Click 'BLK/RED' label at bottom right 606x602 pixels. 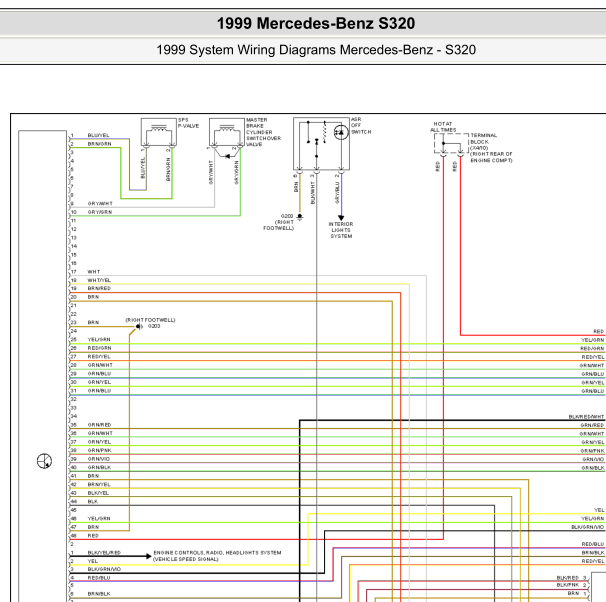pyautogui.click(x=567, y=578)
